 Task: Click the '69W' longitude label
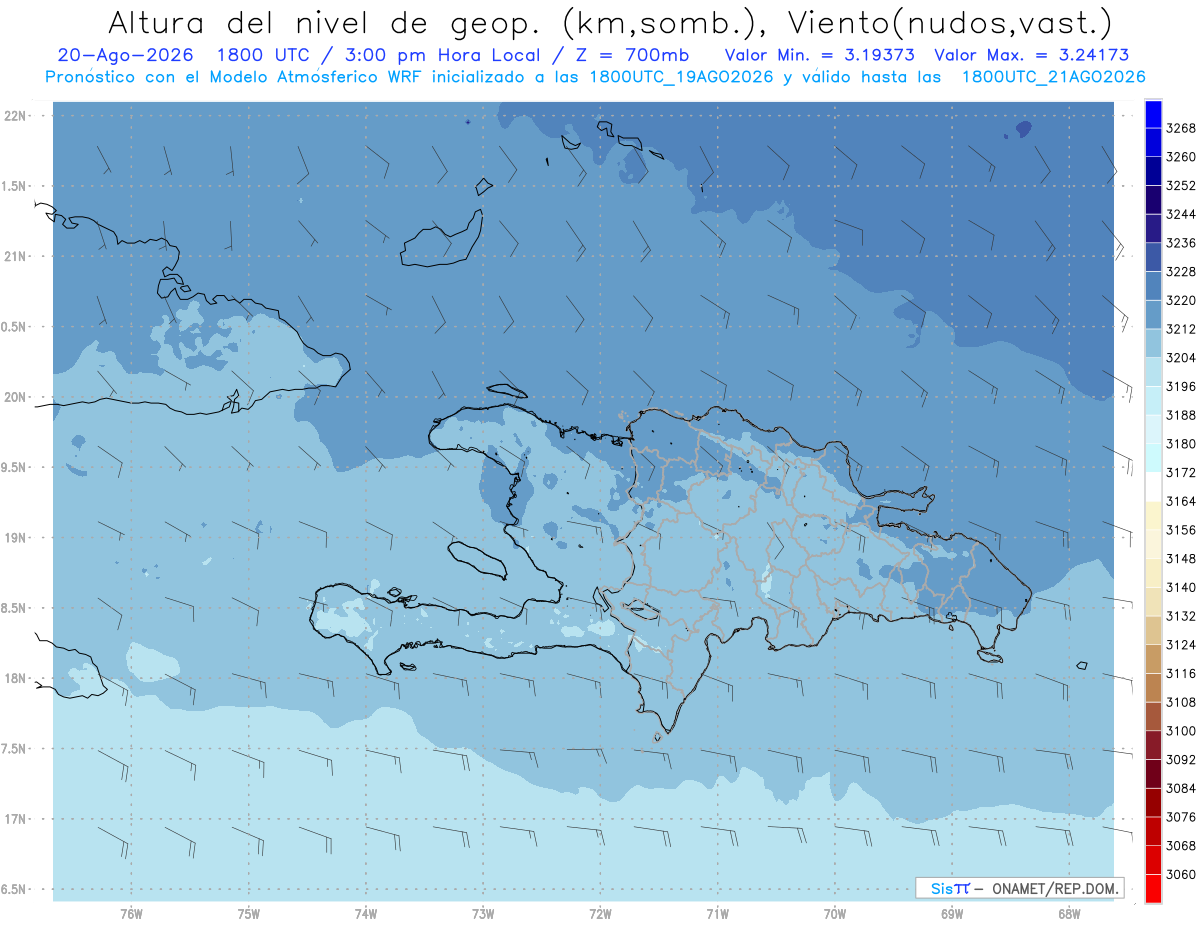click(952, 914)
